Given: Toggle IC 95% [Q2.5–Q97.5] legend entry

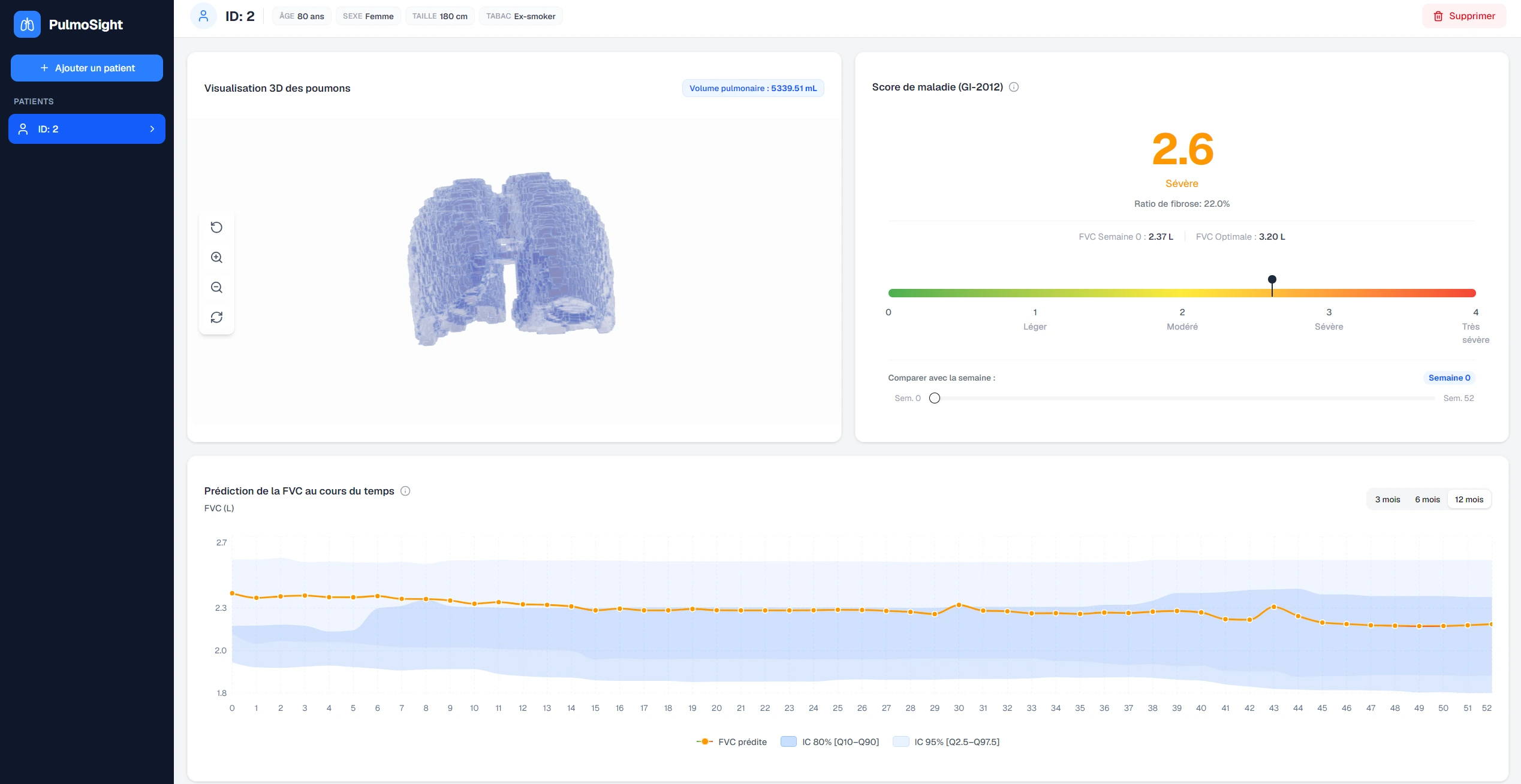Looking at the screenshot, I should [946, 741].
